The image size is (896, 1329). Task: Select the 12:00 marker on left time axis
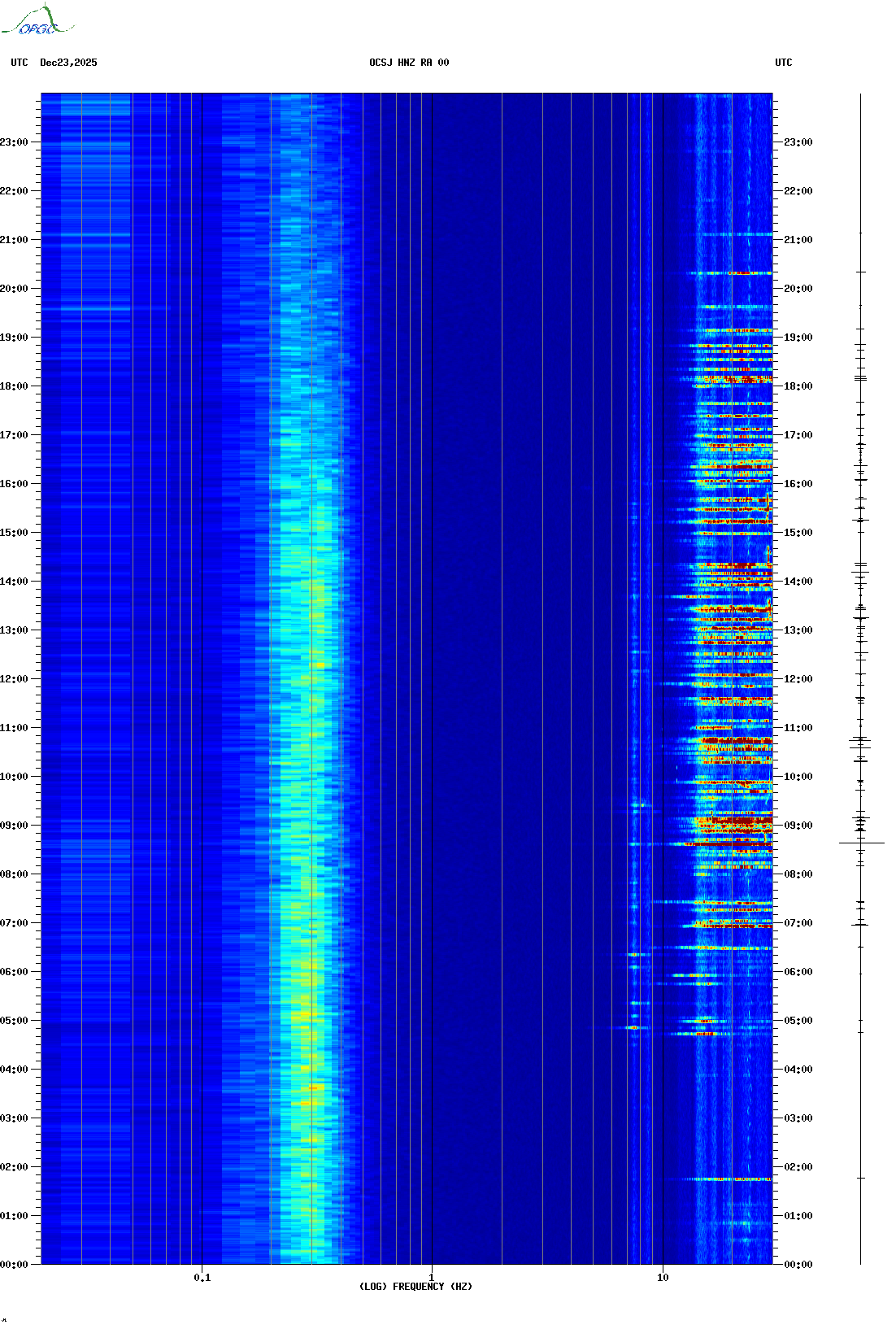tap(15, 678)
